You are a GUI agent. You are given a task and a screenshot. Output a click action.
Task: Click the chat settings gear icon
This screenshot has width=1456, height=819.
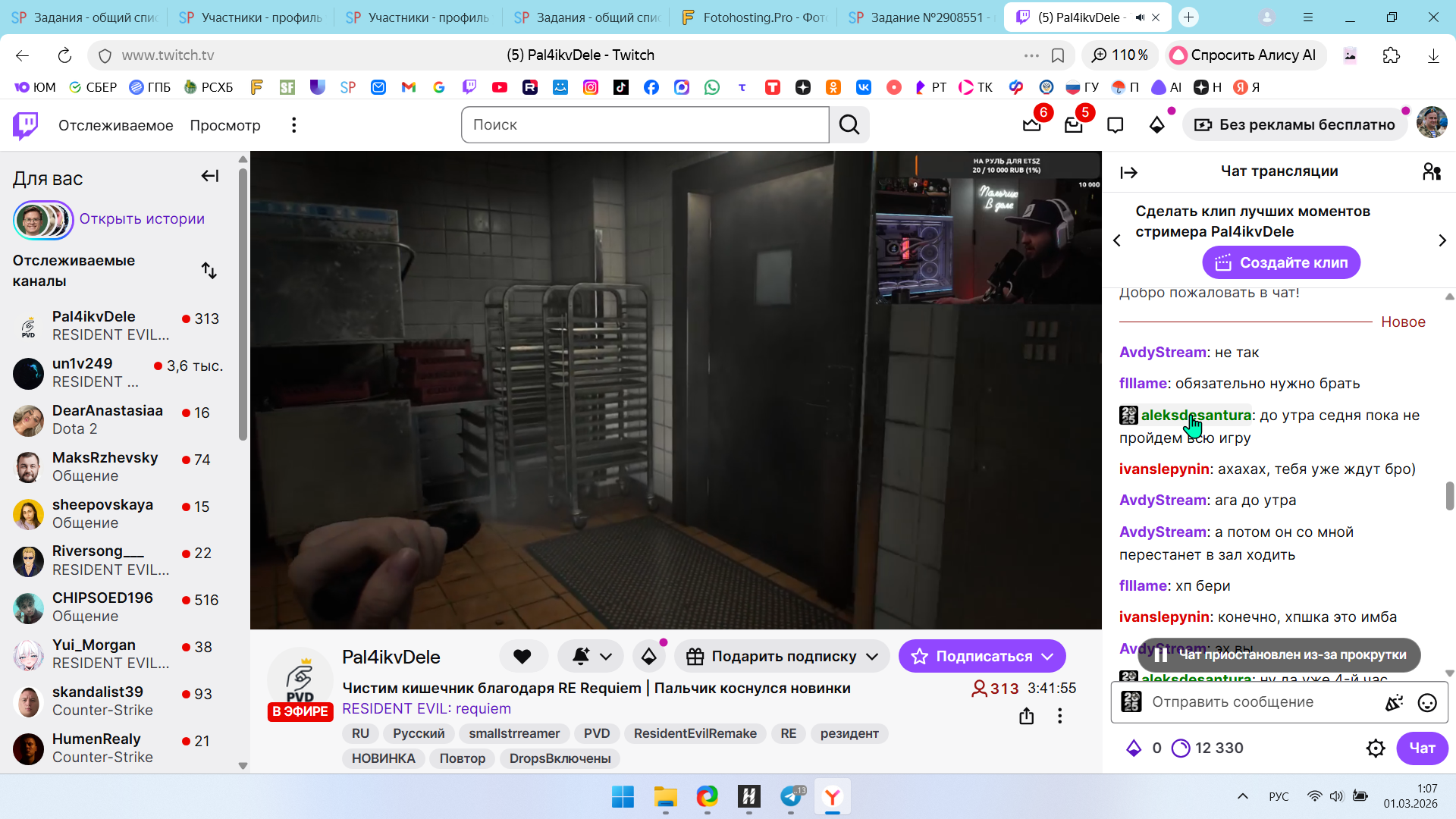click(1376, 748)
